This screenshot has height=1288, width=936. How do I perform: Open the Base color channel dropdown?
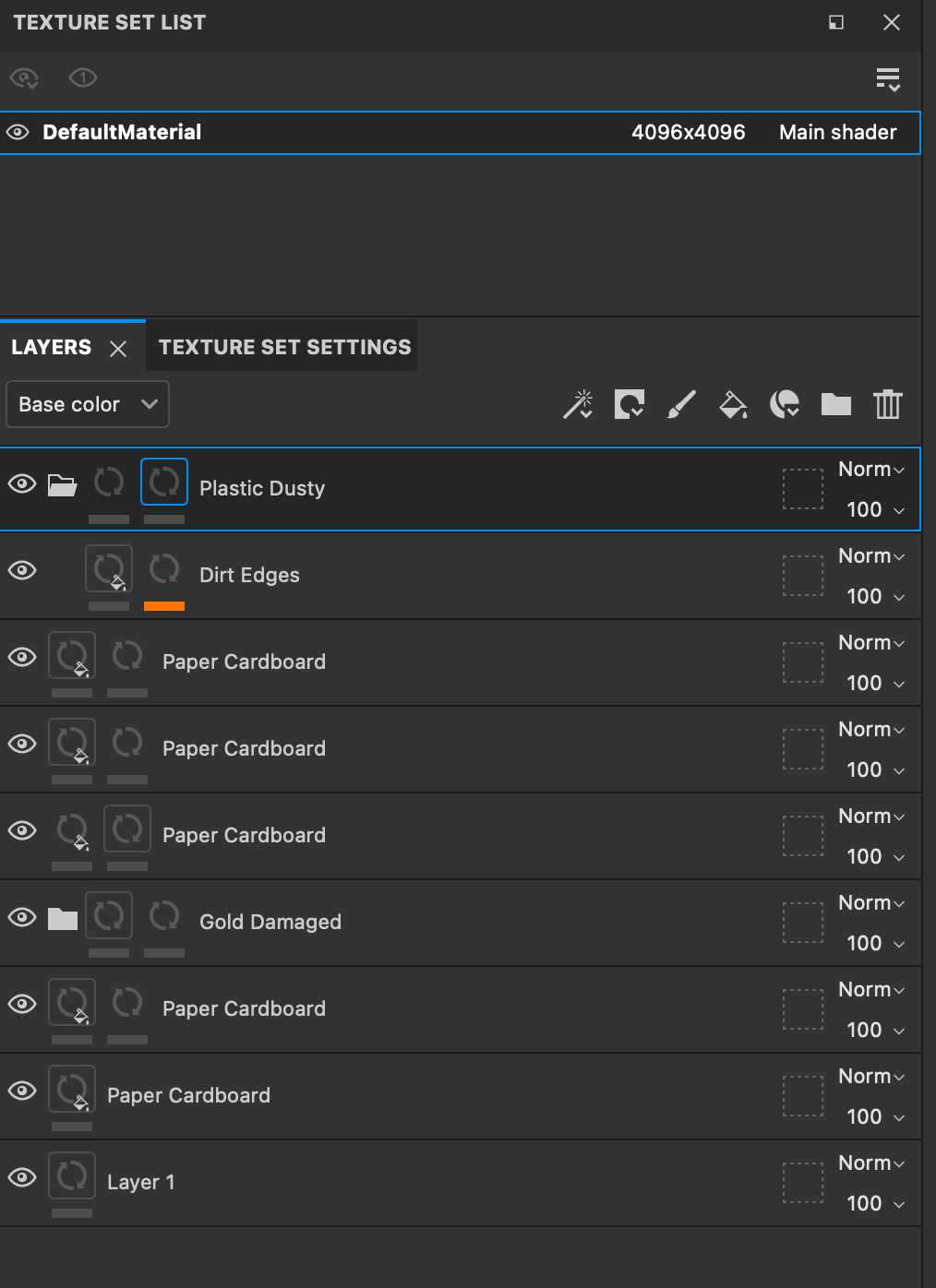pyautogui.click(x=88, y=404)
